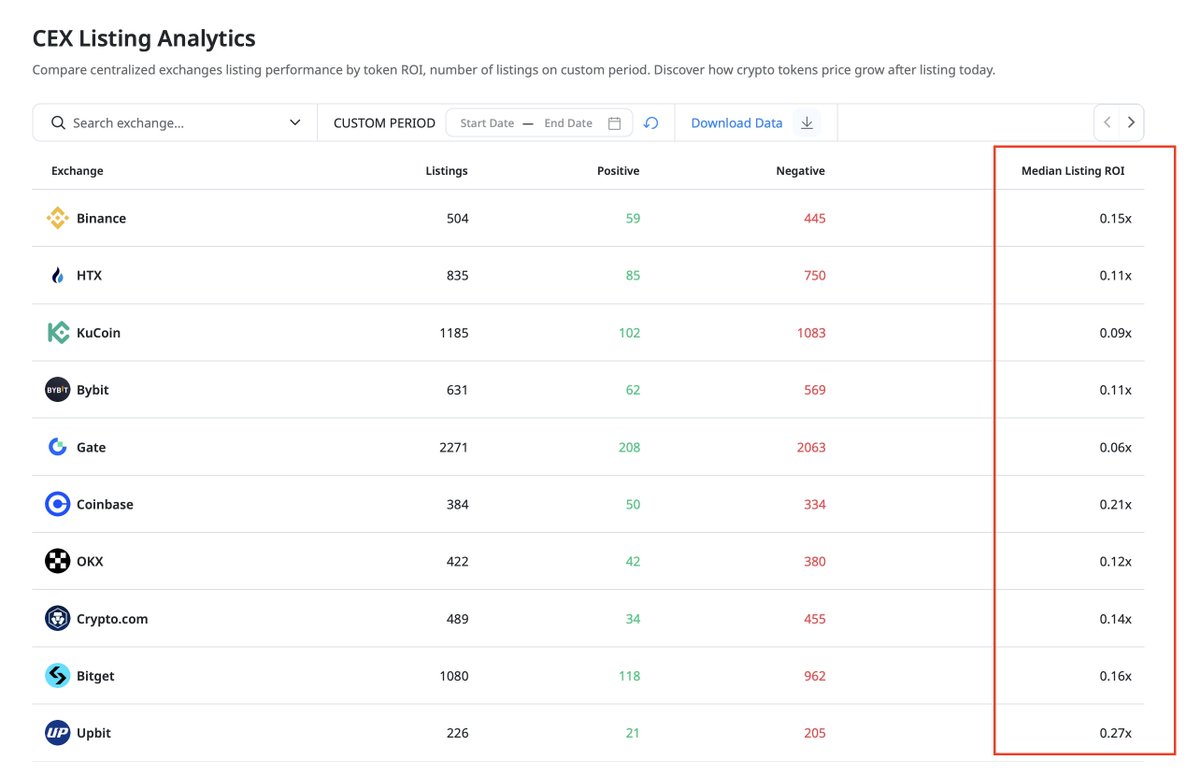This screenshot has width=1200, height=775.
Task: Click the OKX checkered logo
Action: [x=58, y=561]
